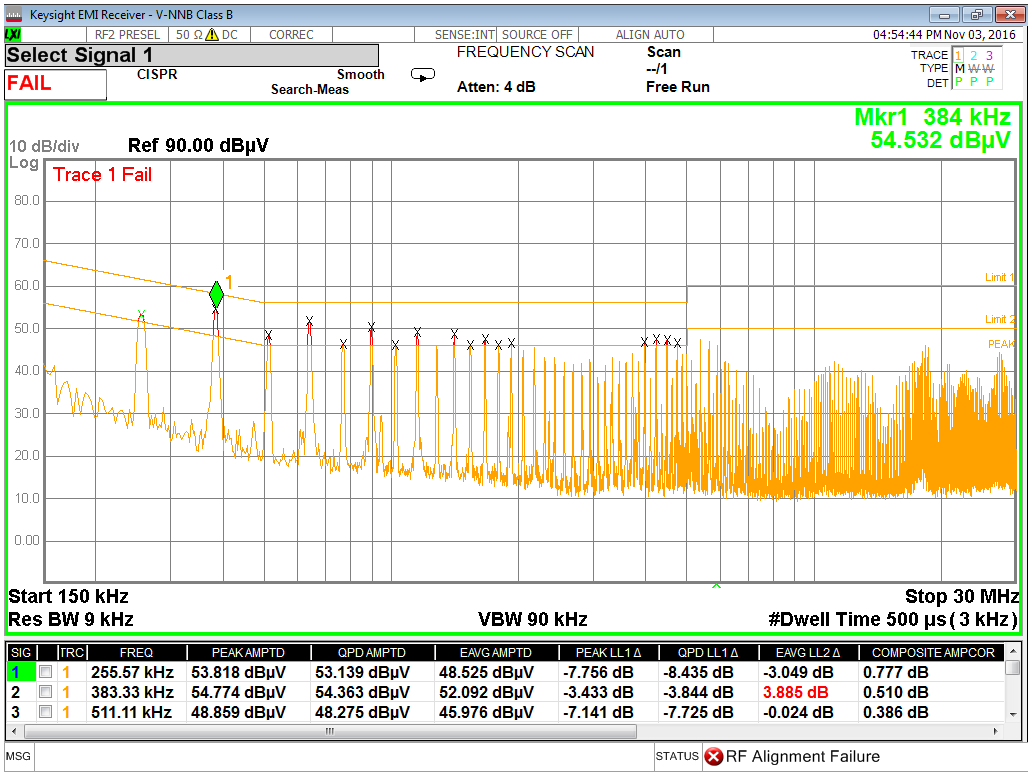Click the green Marker 1 diamond on trace

coord(216,294)
